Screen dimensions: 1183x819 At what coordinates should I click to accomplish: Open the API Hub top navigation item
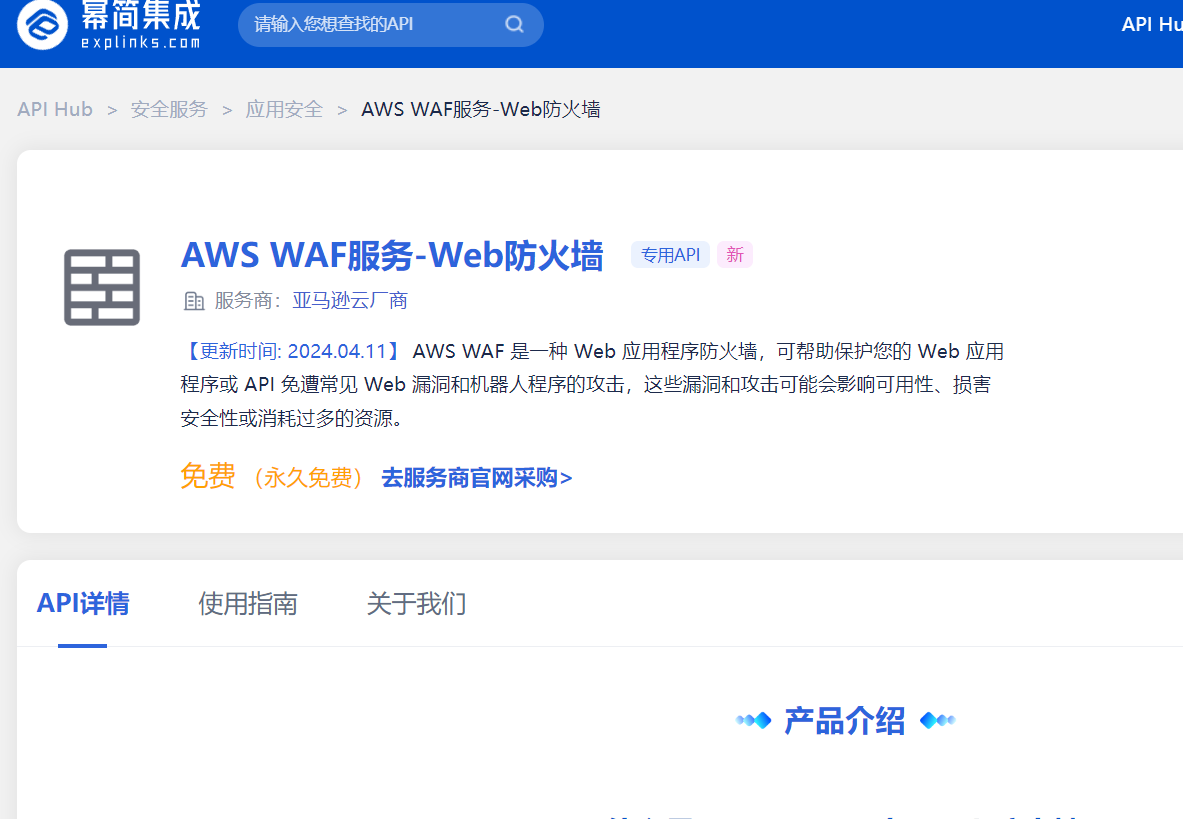(1151, 24)
